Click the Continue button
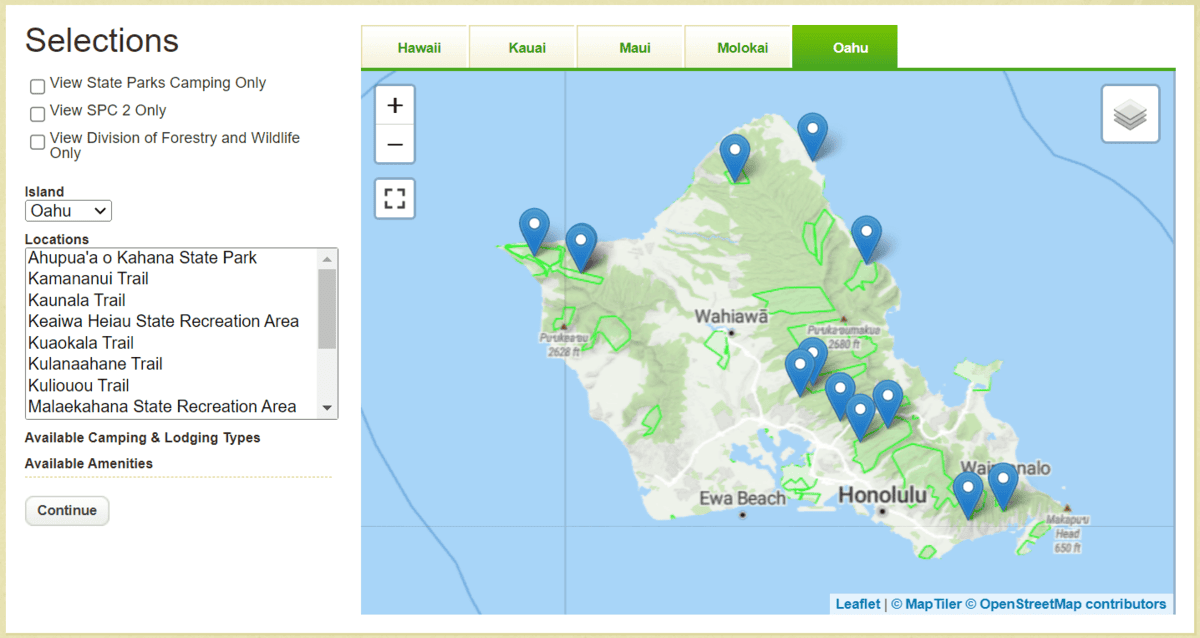This screenshot has height=638, width=1200. (67, 510)
